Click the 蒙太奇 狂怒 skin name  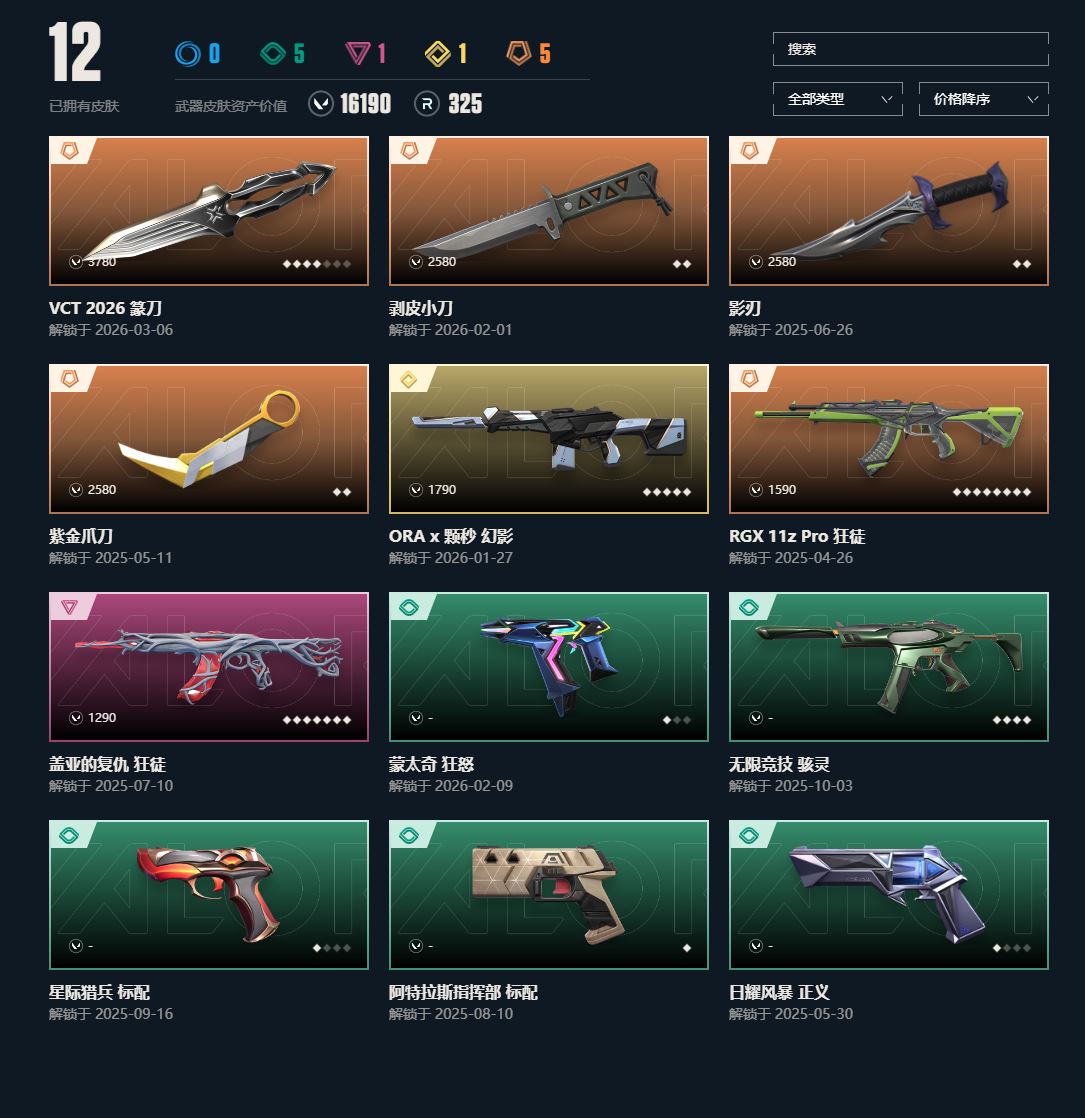(x=431, y=764)
